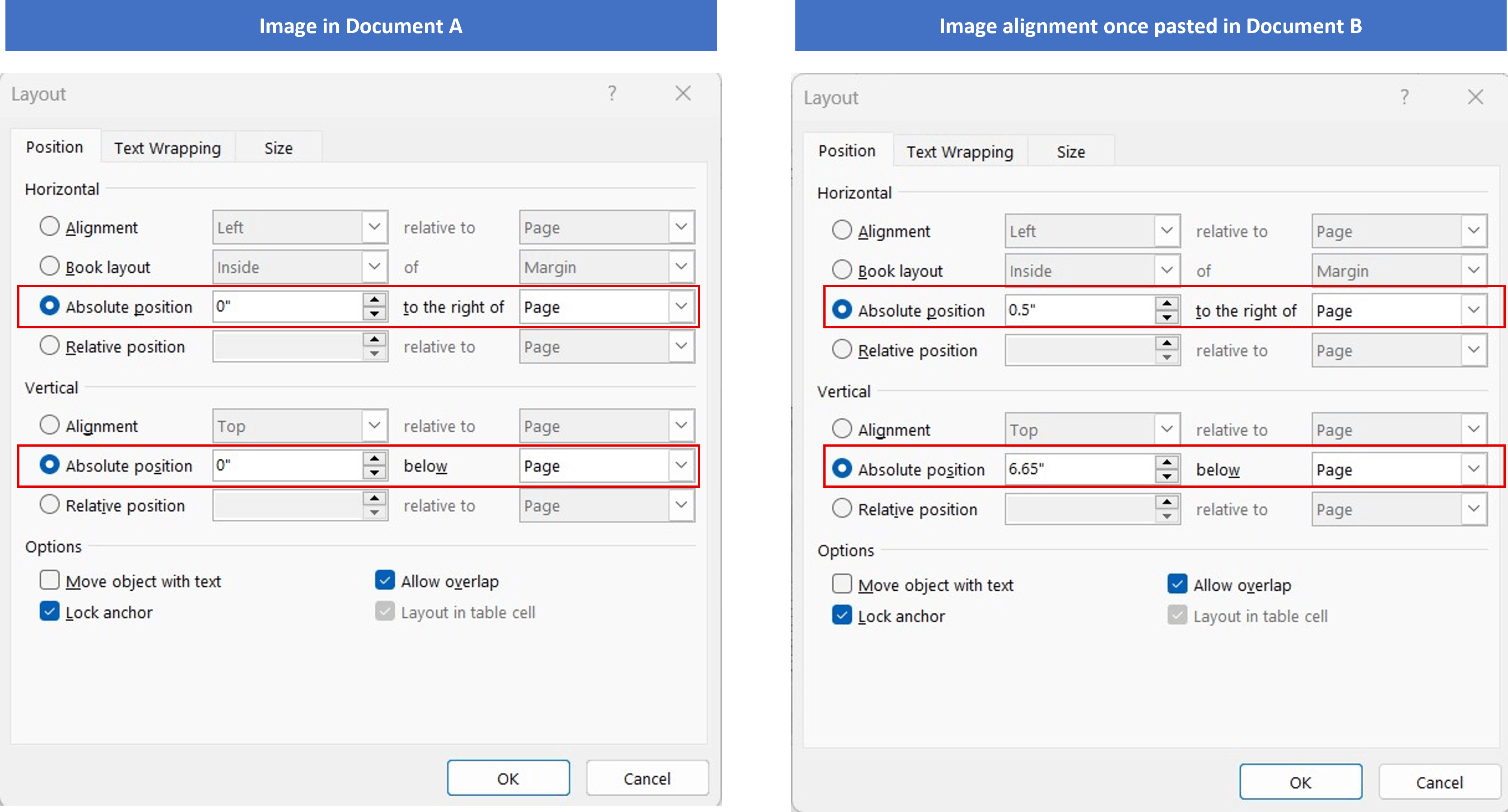The height and width of the screenshot is (812, 1508).
Task: Increase horizontal 0.5" absolute position spinner
Action: click(1167, 303)
